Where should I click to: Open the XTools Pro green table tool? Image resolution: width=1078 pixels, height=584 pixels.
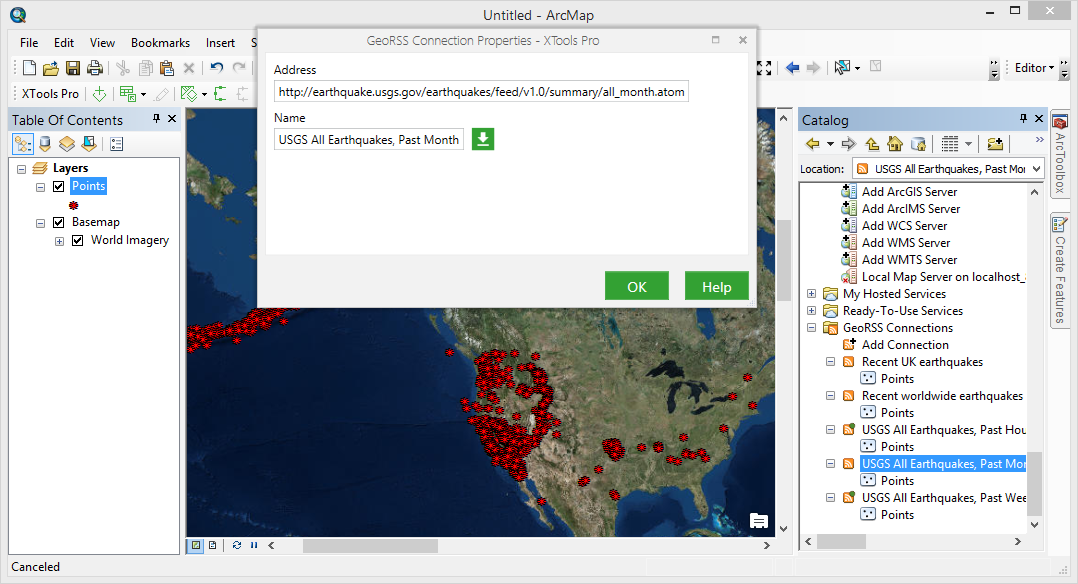[x=127, y=94]
